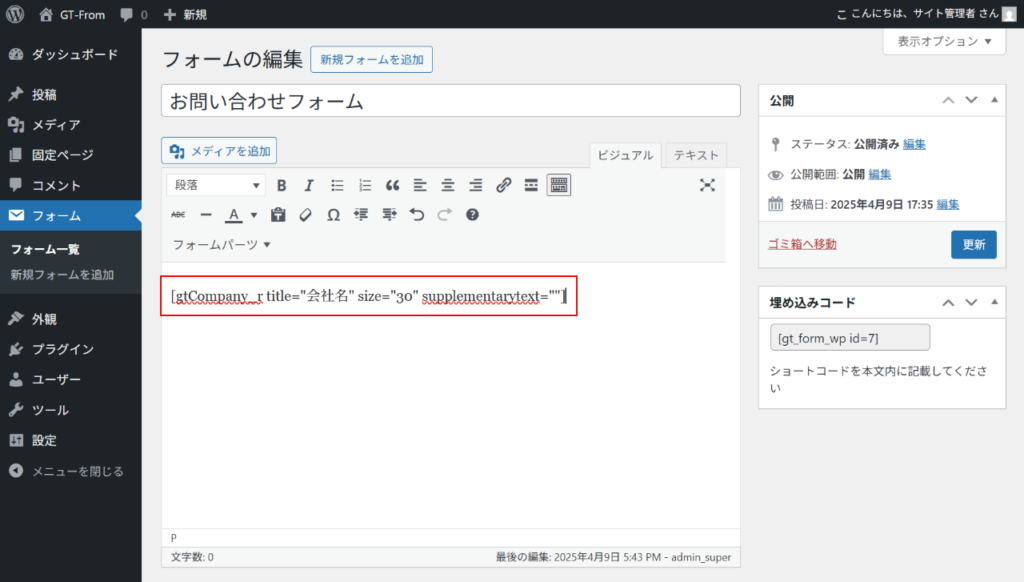Open the 新規フォームを追加 sidebar submenu

[62, 274]
